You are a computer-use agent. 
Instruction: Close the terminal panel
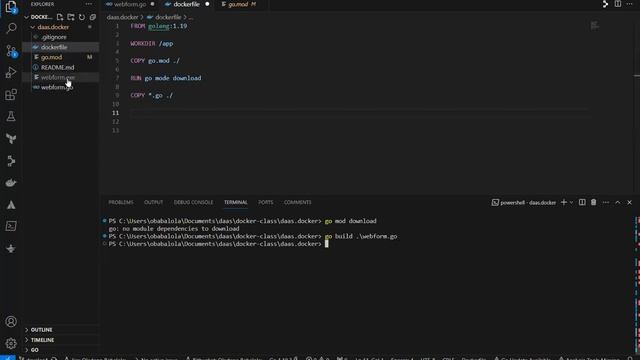tap(629, 202)
